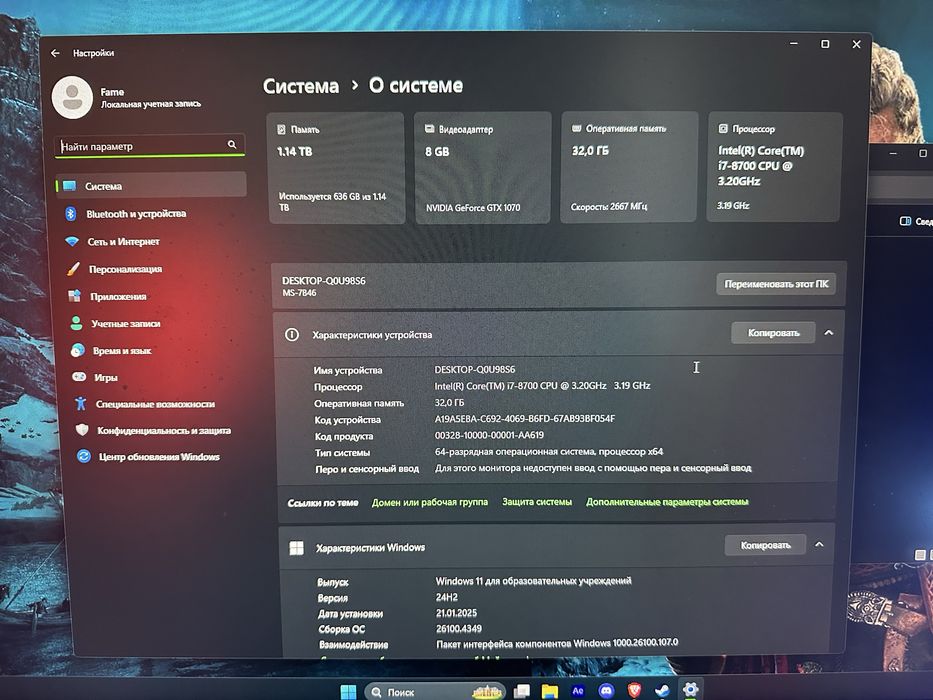The width and height of the screenshot is (933, 700).
Task: Open Специальные возможности section
Action: coord(155,404)
